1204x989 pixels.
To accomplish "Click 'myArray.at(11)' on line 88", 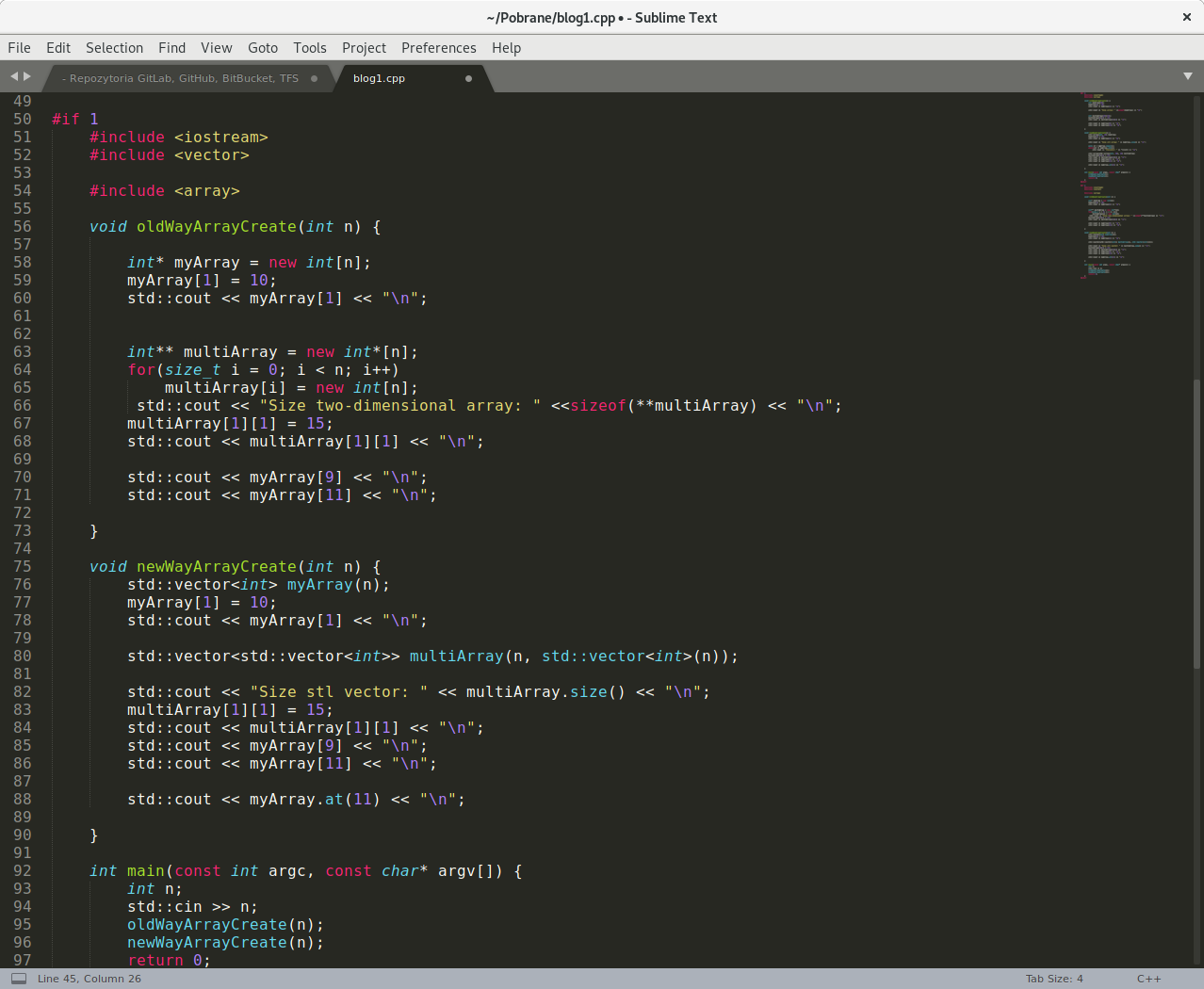I will click(316, 799).
